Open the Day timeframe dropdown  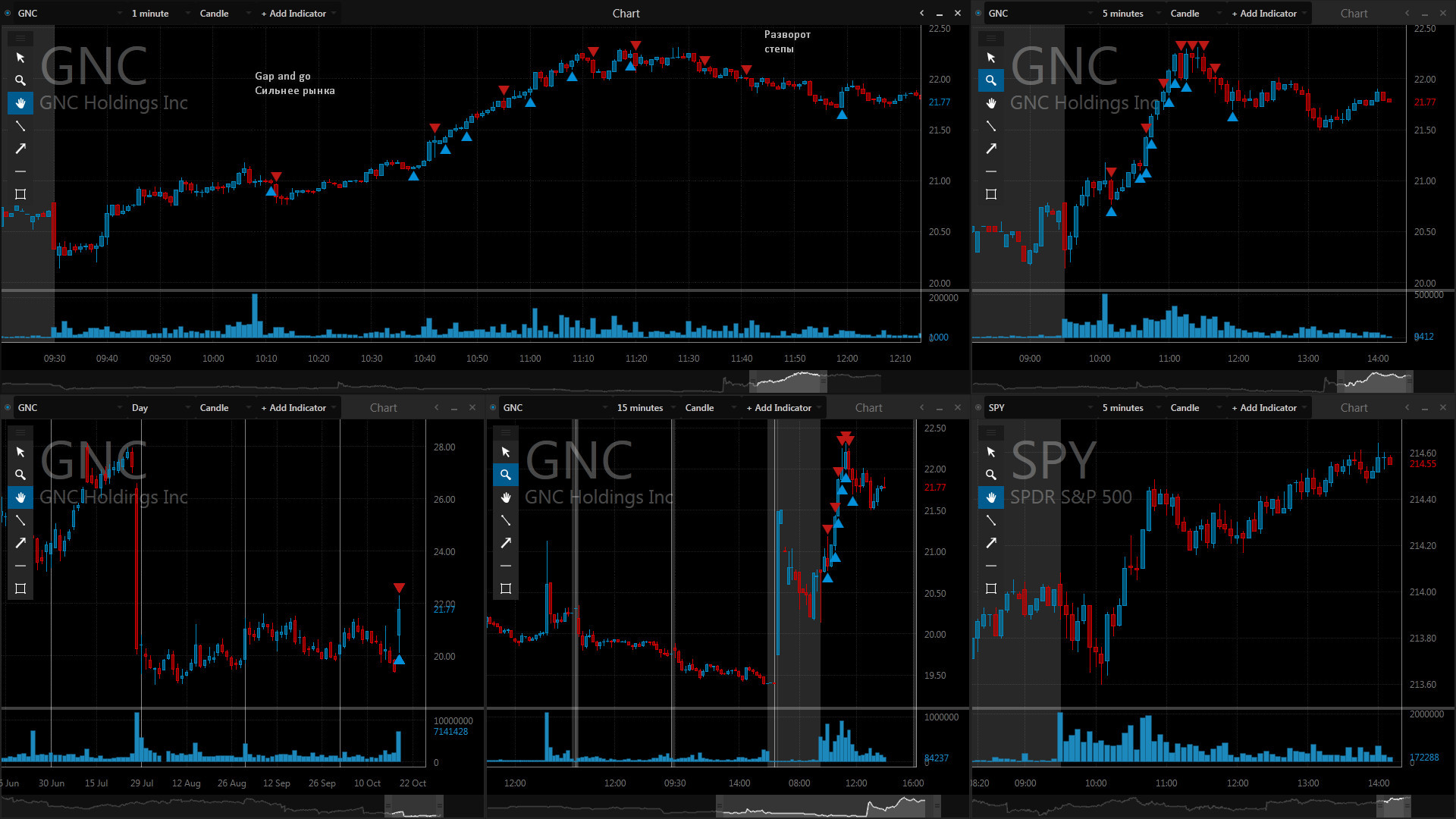(x=160, y=408)
